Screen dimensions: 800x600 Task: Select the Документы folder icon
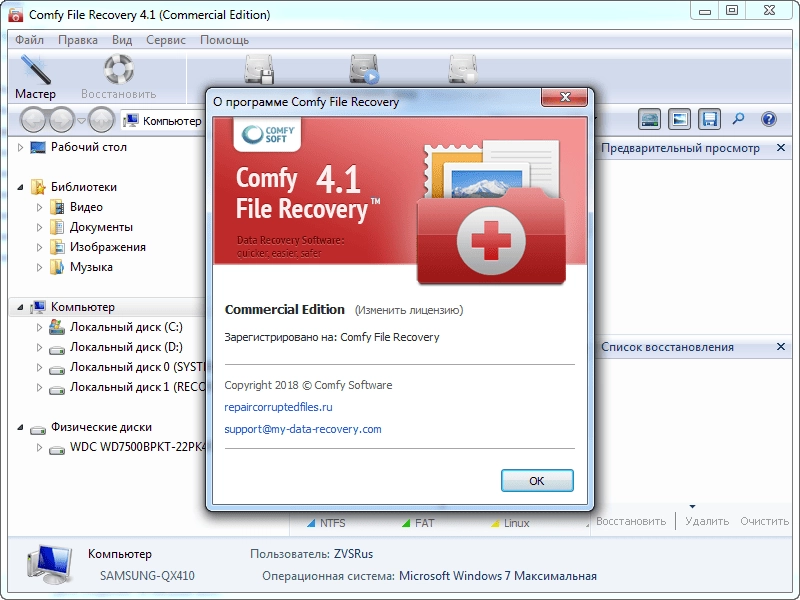point(57,227)
